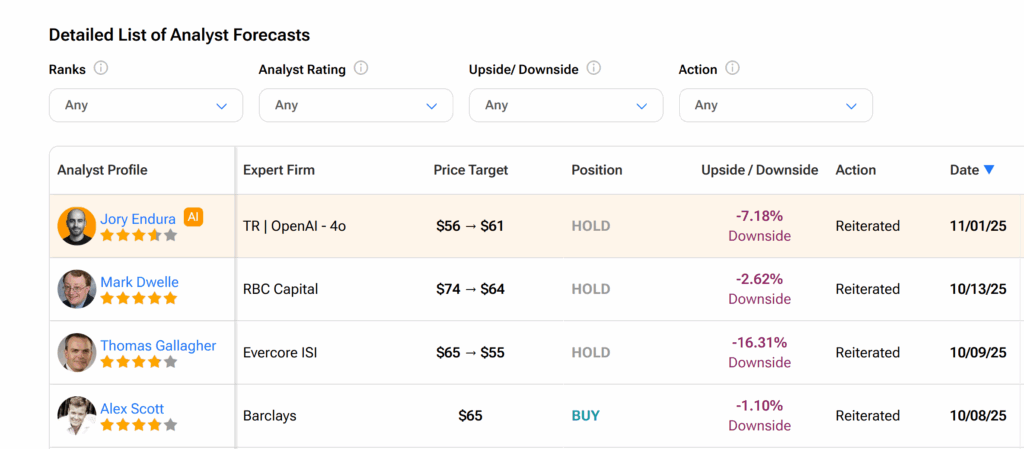Image resolution: width=1024 pixels, height=449 pixels.
Task: Click the info icon next to Action
Action: point(732,69)
